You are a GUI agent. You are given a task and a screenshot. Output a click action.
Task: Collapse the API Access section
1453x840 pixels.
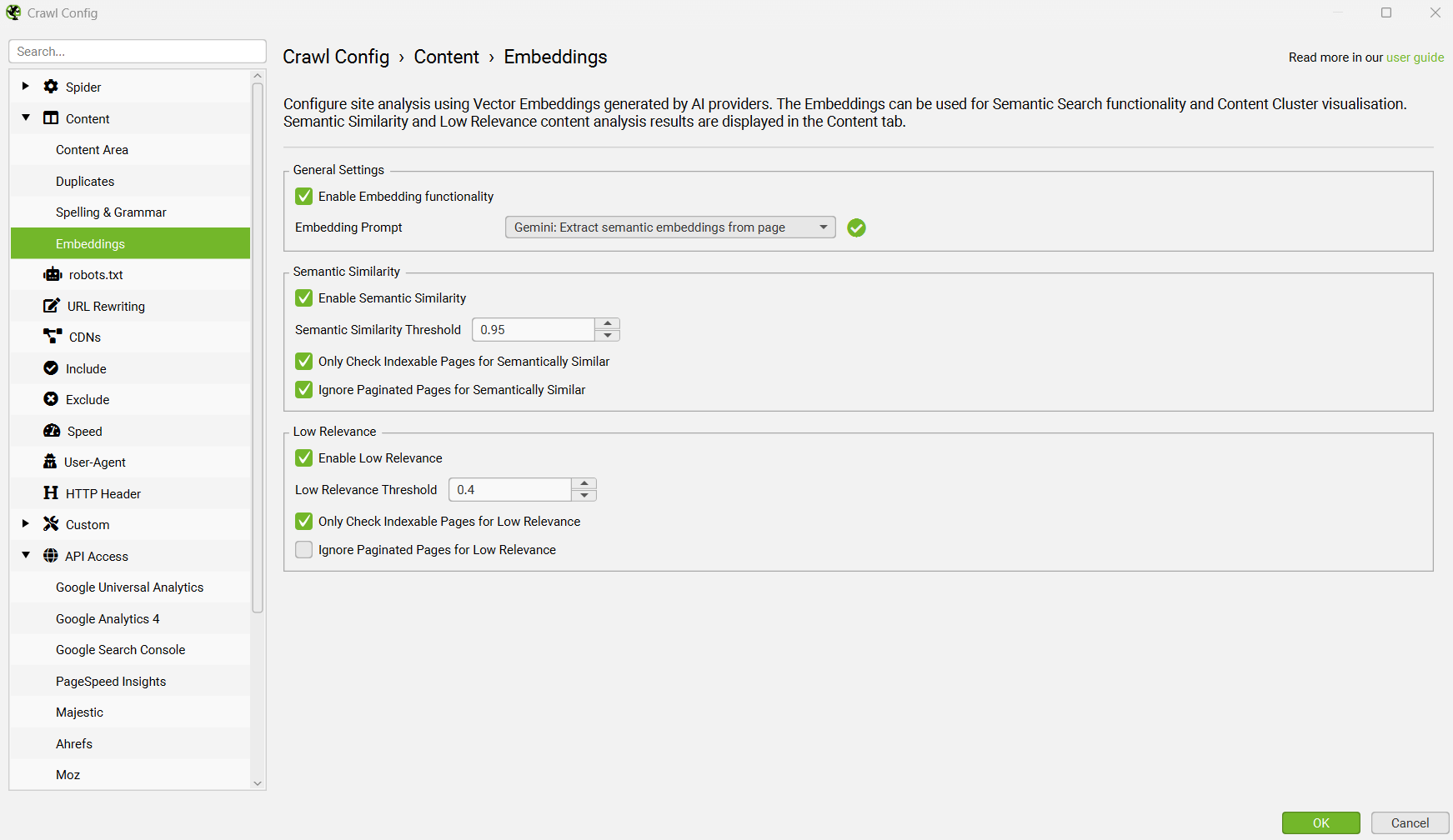pyautogui.click(x=26, y=555)
